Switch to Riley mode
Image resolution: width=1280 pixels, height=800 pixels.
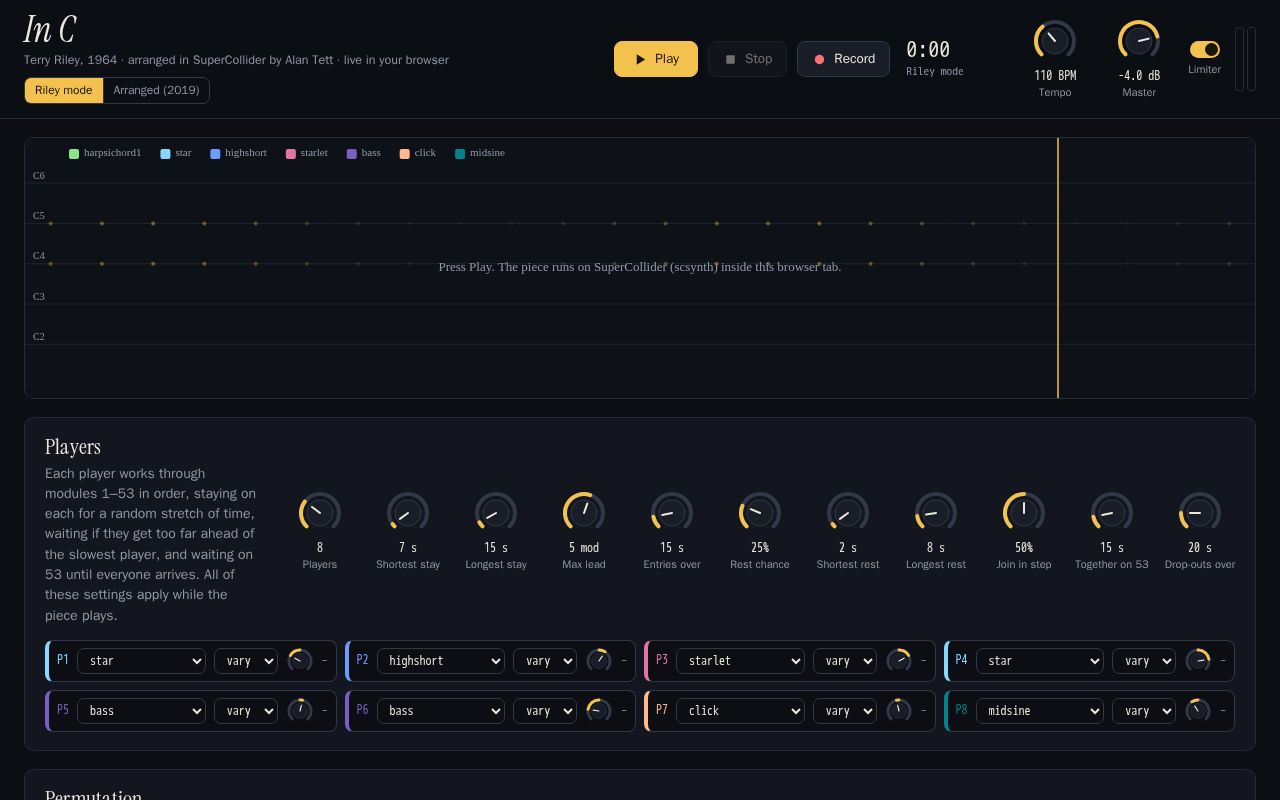[64, 90]
